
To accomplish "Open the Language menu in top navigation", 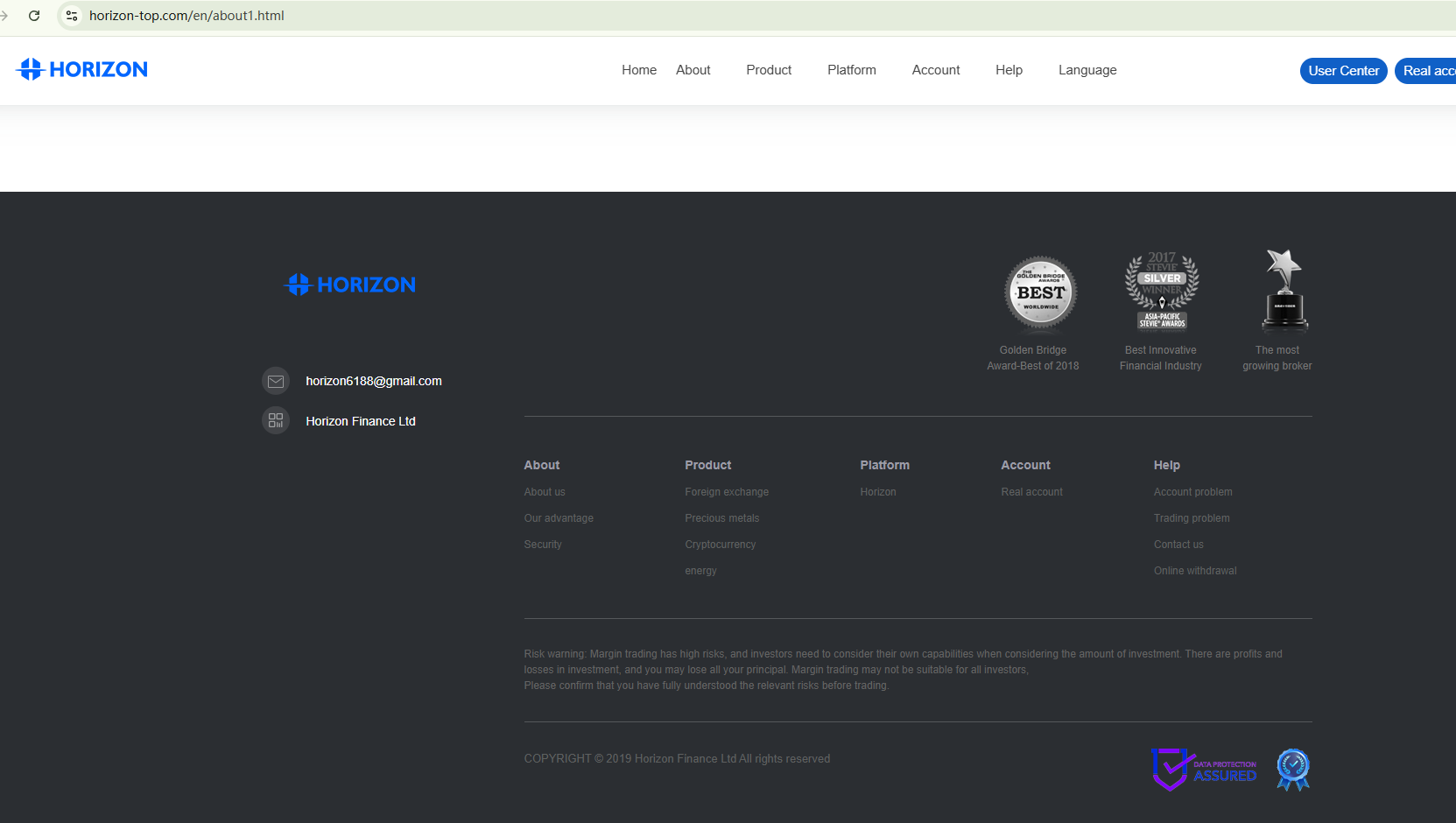I will 1087,70.
